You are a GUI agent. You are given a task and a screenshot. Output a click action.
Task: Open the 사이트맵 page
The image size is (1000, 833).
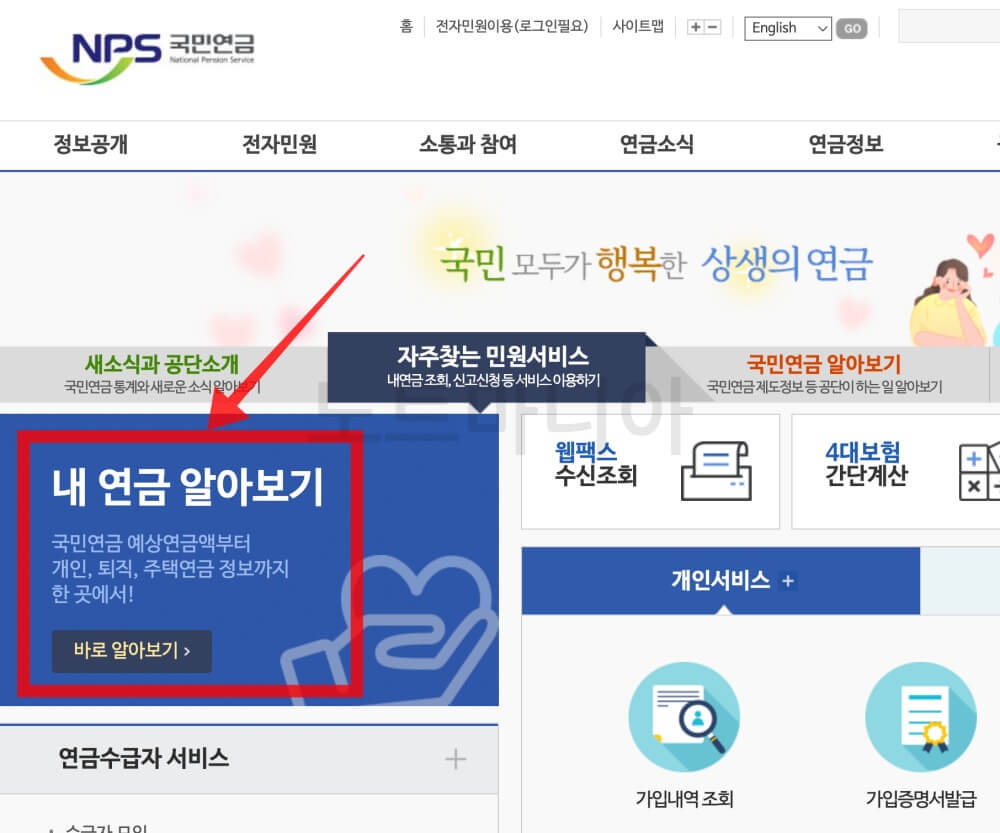coord(638,27)
